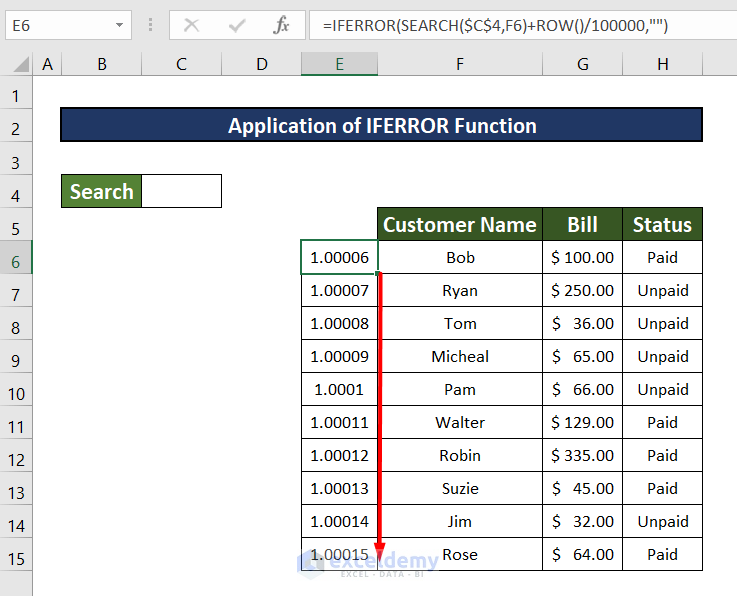This screenshot has width=737, height=596.
Task: Click the Cancel X formula icon
Action: click(x=191, y=26)
